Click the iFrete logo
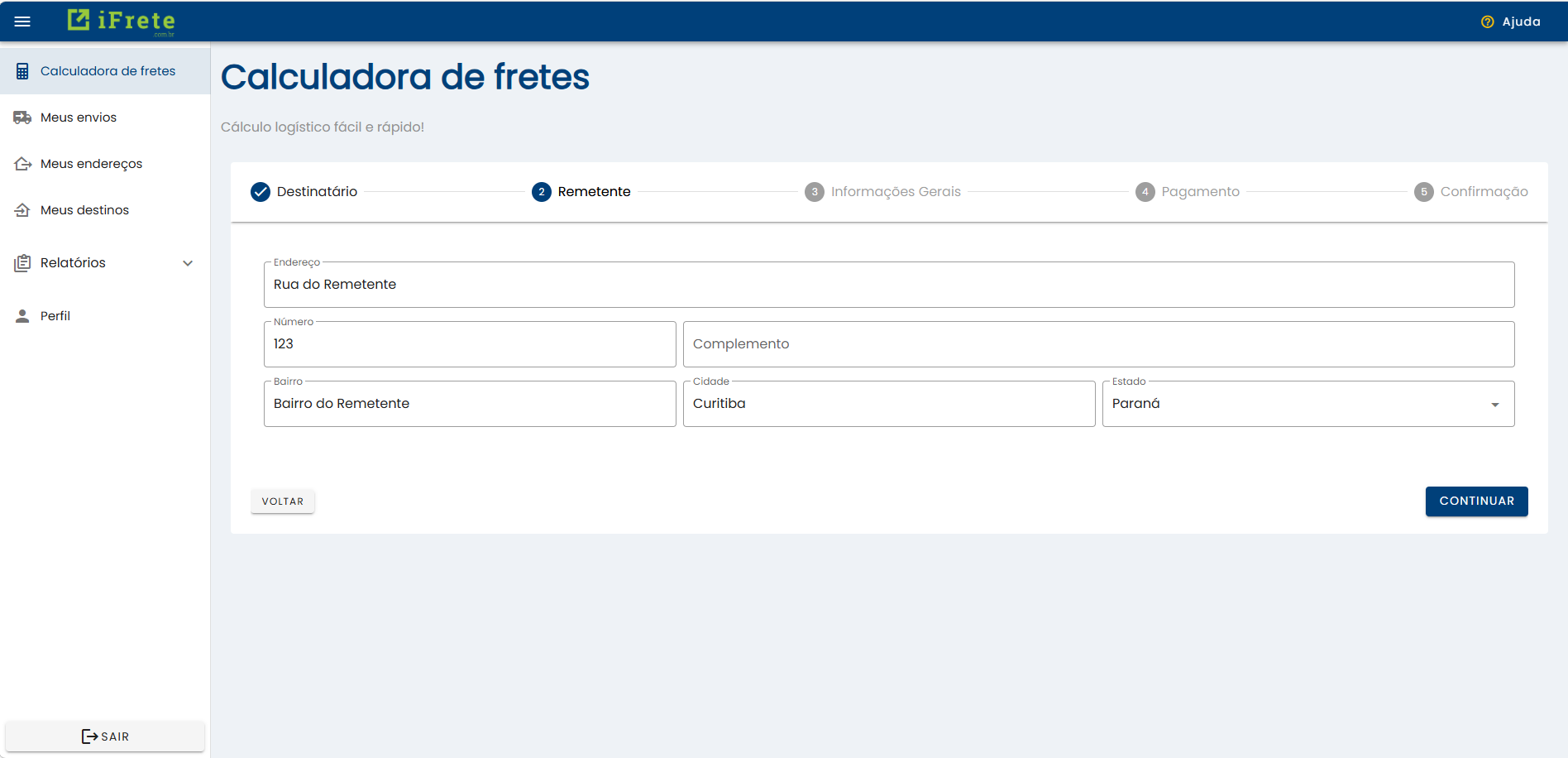 (120, 21)
